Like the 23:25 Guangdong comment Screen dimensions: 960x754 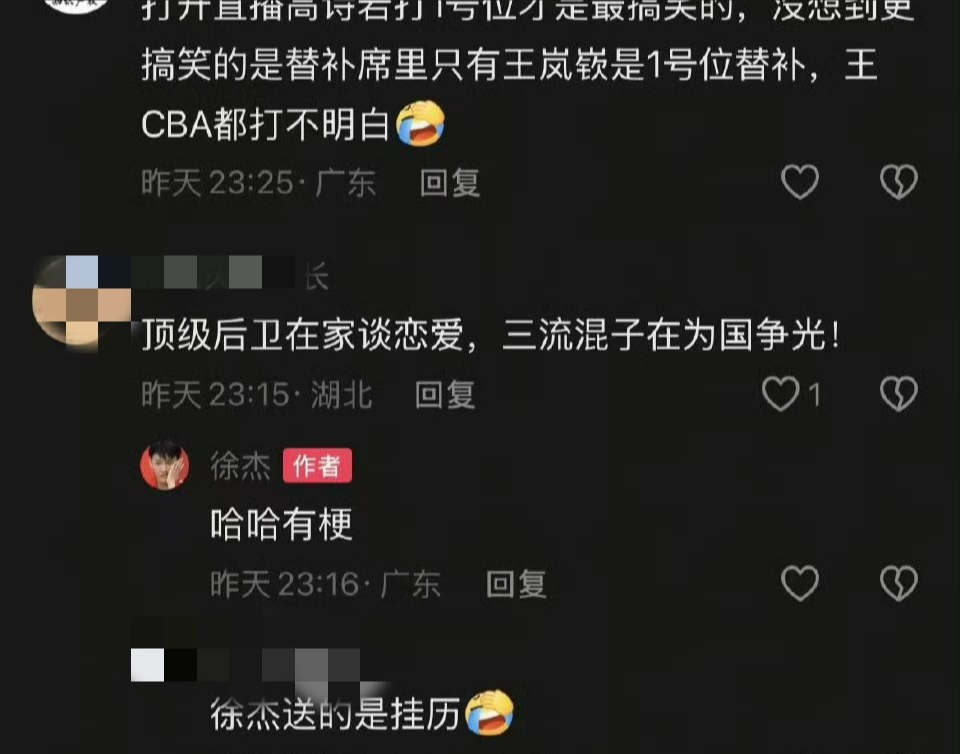pyautogui.click(x=800, y=182)
